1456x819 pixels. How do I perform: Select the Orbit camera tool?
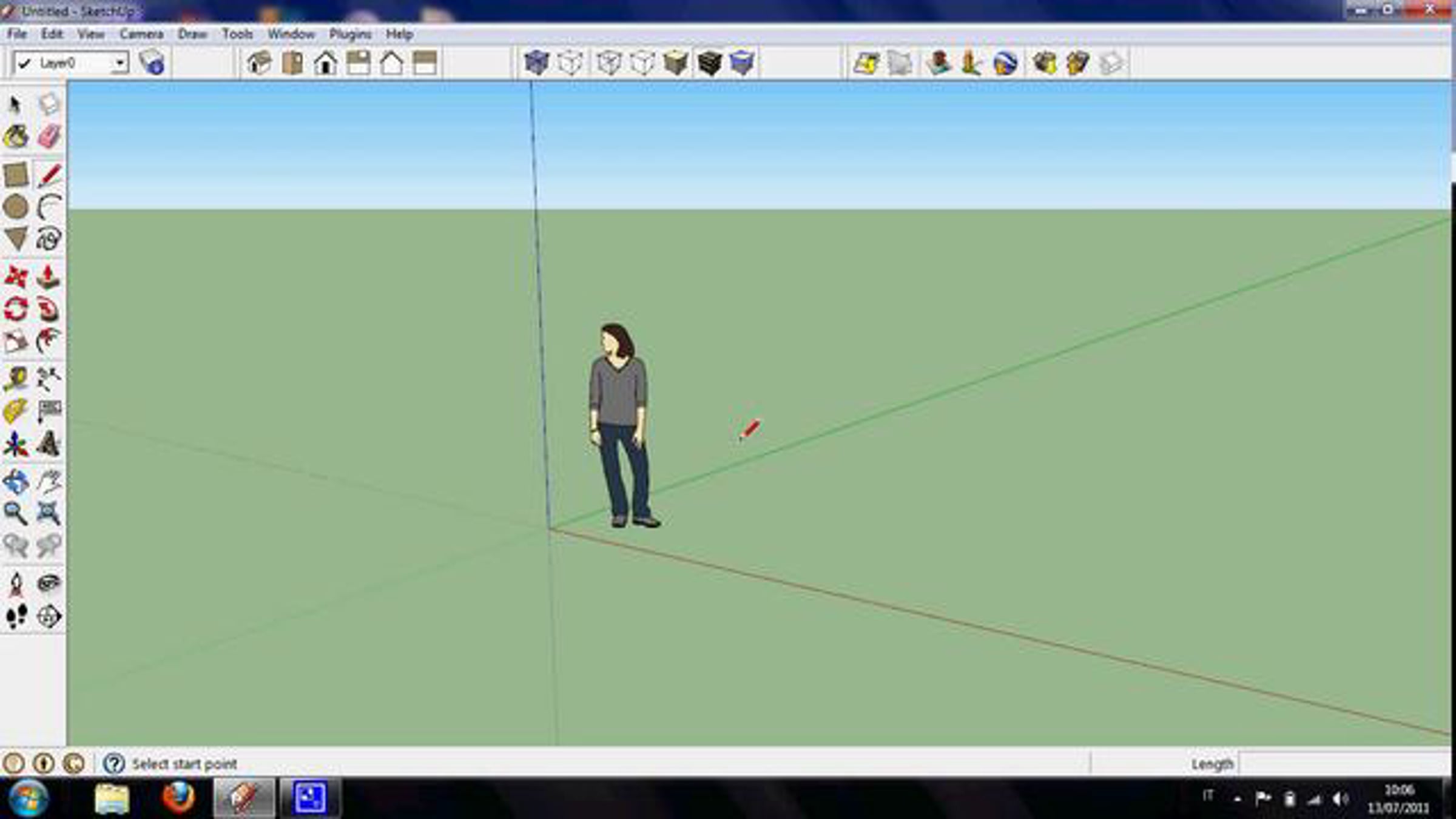[16, 482]
